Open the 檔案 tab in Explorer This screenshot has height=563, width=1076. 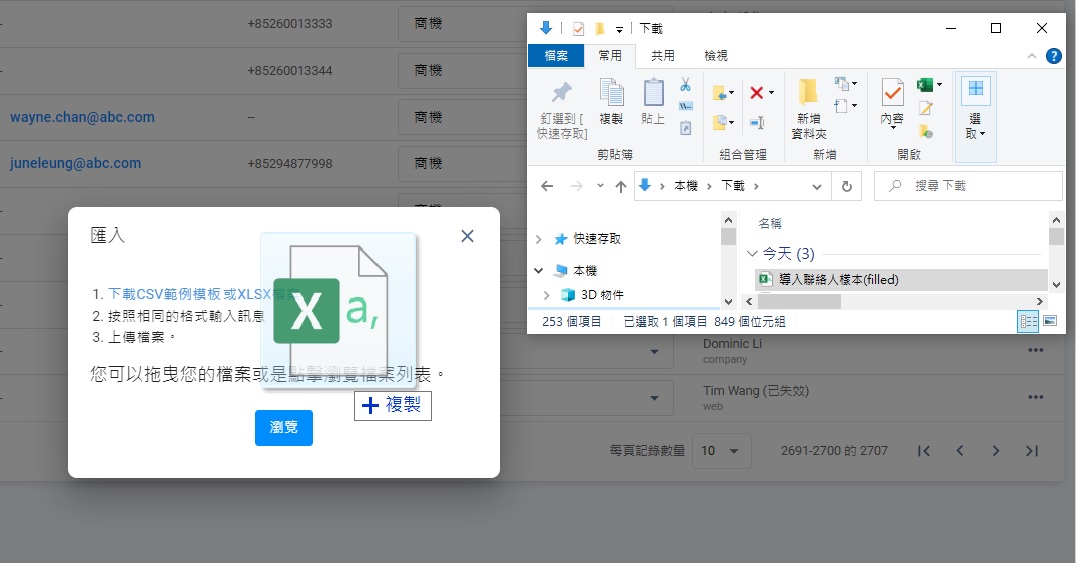[x=556, y=56]
